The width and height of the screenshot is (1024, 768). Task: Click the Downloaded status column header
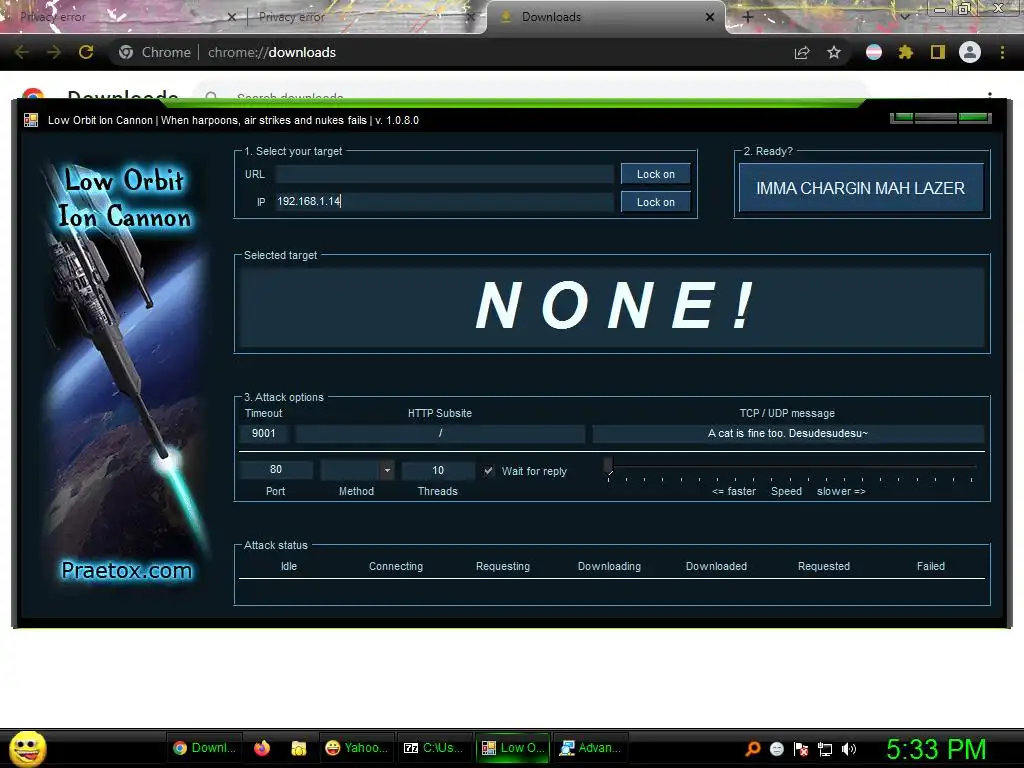(716, 566)
